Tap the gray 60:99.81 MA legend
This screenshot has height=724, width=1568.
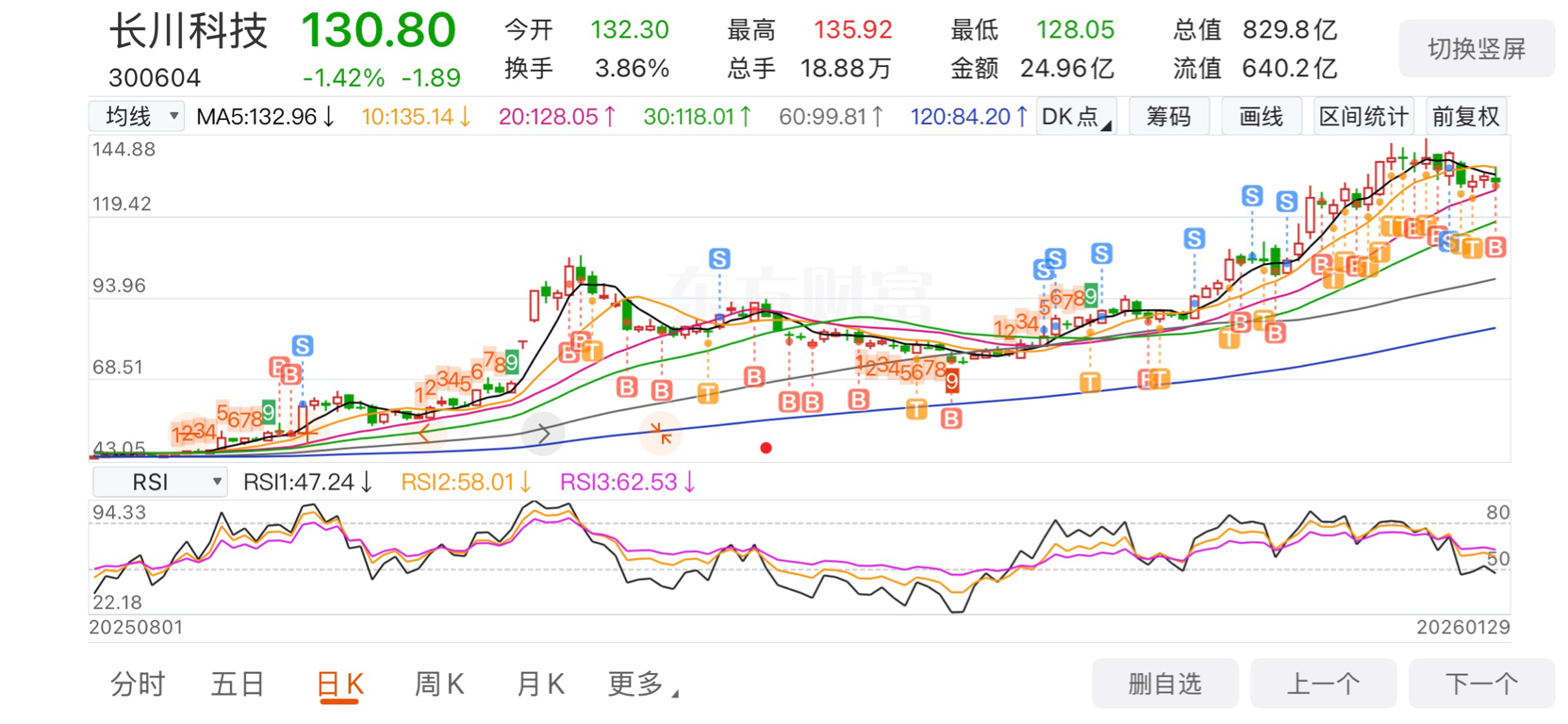click(831, 117)
